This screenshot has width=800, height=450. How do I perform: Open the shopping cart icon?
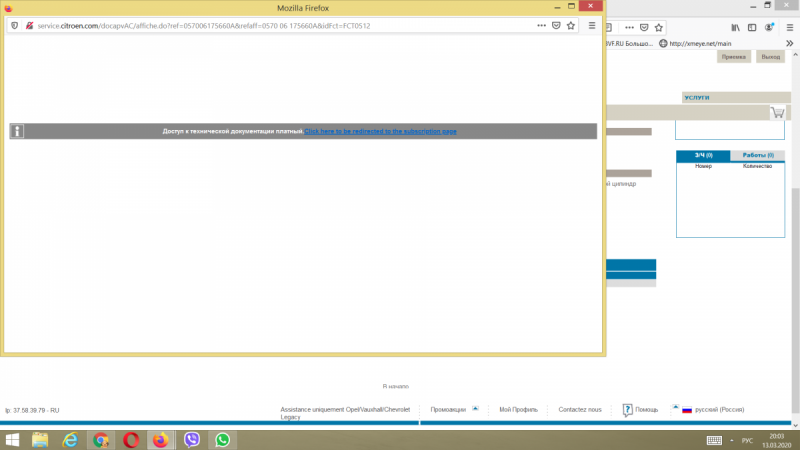777,113
